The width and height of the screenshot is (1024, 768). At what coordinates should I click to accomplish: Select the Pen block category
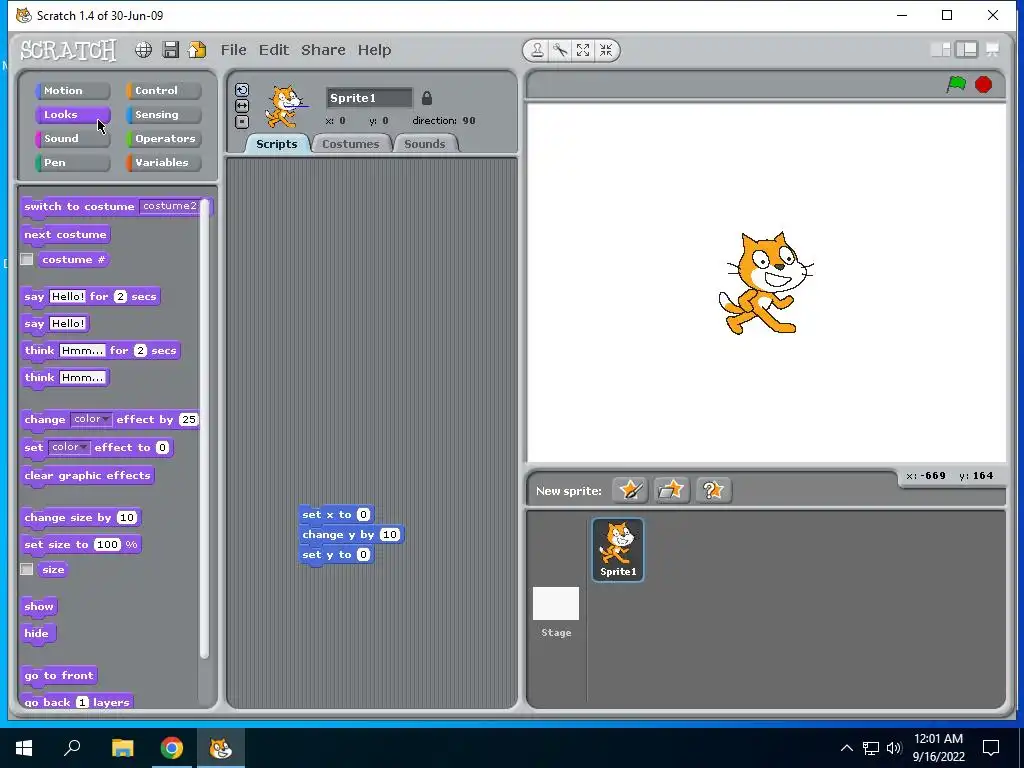pos(72,163)
